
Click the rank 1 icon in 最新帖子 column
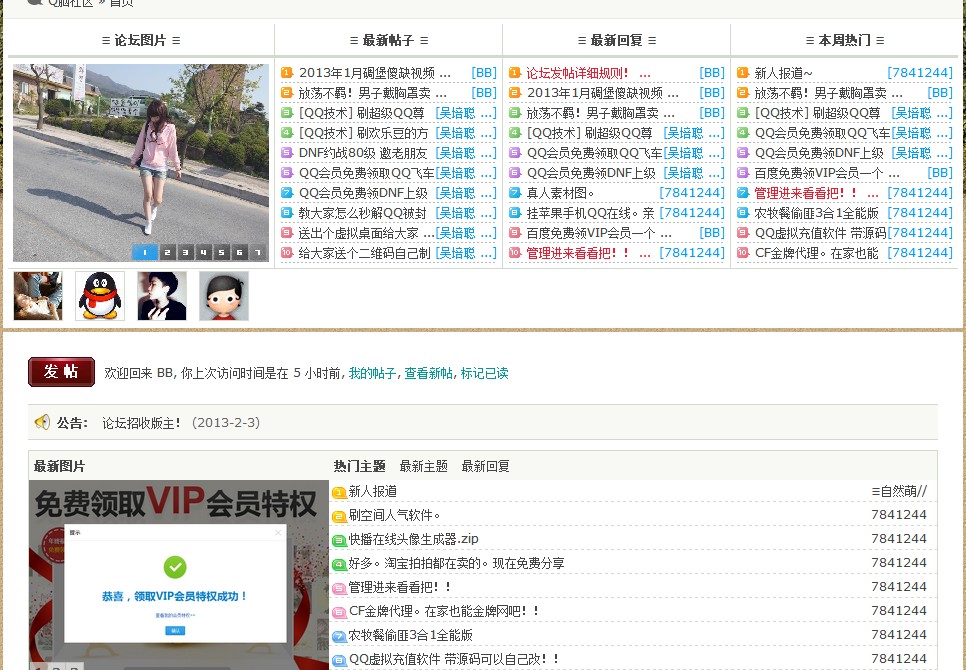click(x=287, y=73)
